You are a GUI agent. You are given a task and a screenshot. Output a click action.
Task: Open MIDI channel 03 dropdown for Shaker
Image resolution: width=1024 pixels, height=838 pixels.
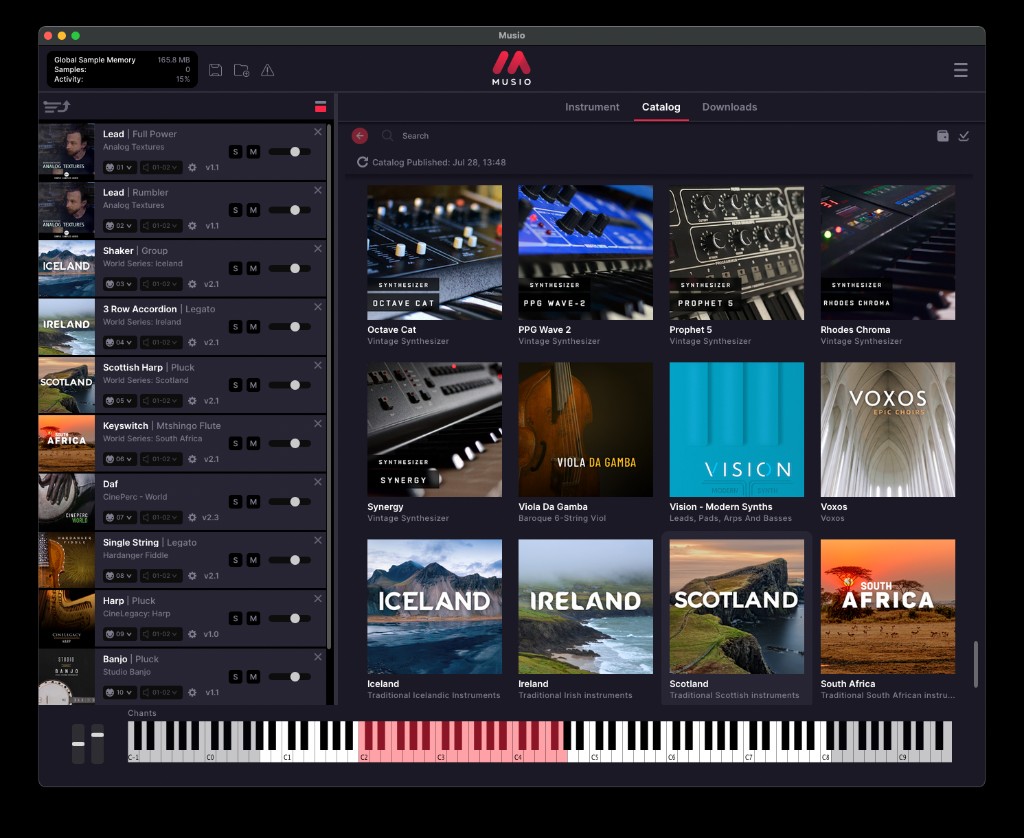(120, 284)
